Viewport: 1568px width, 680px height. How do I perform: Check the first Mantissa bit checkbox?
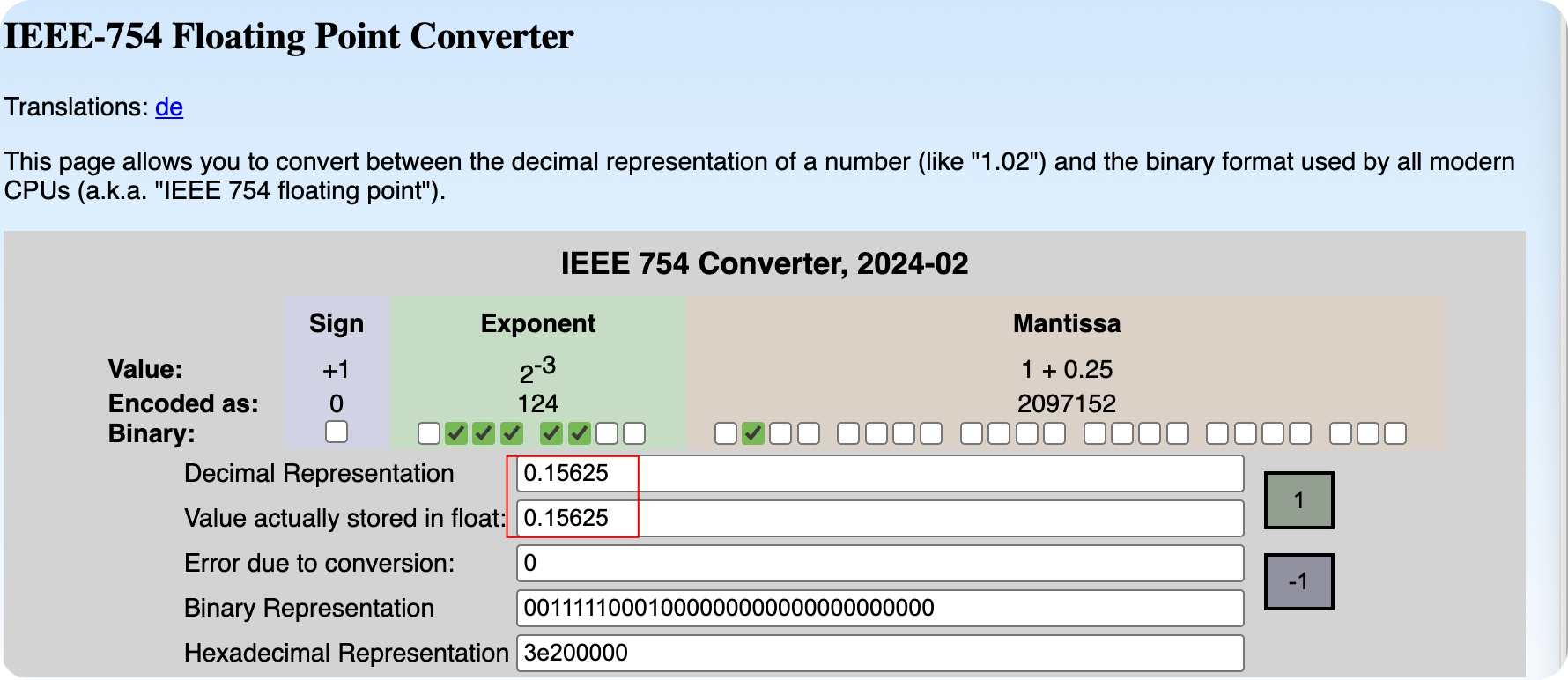726,433
